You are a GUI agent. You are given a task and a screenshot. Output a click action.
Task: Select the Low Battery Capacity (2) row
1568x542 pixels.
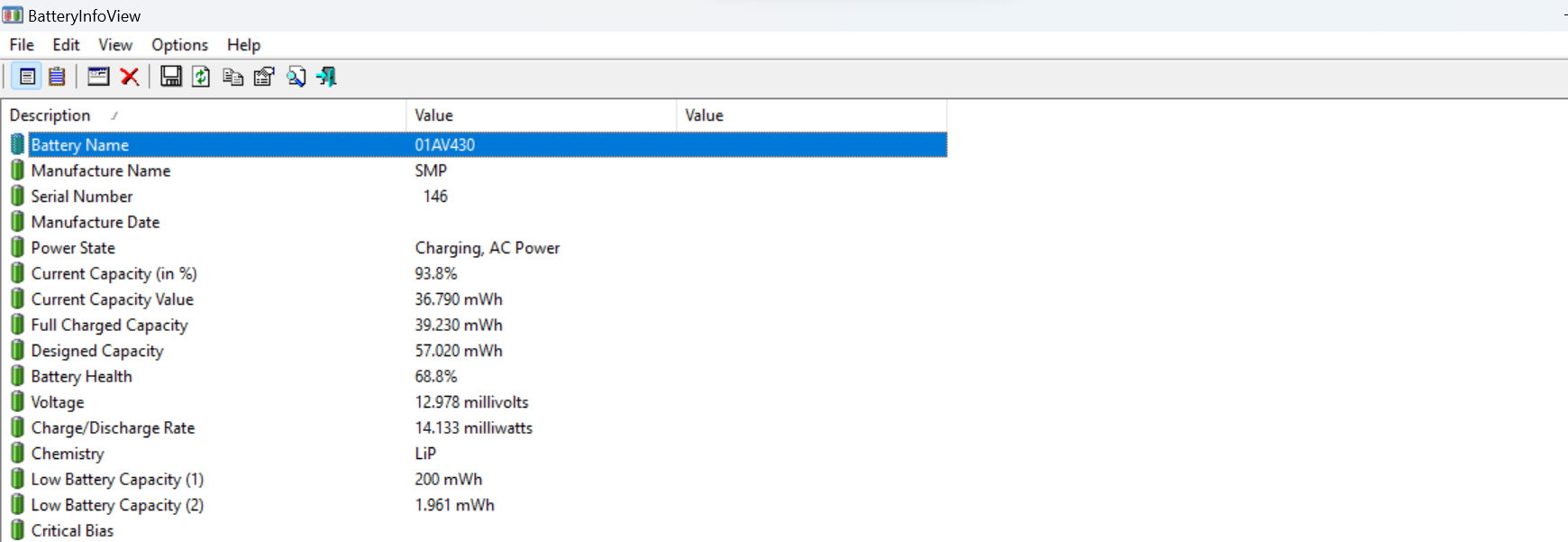click(117, 505)
